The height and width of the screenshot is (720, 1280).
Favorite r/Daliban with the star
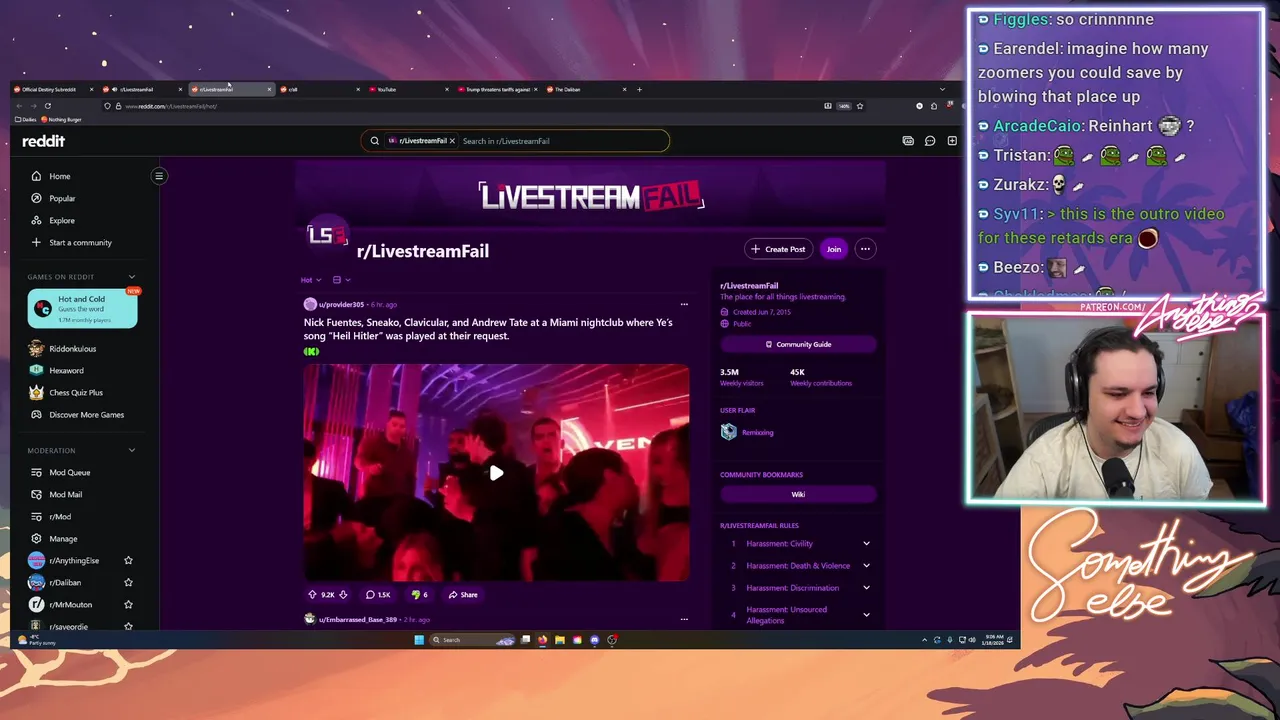coord(128,583)
